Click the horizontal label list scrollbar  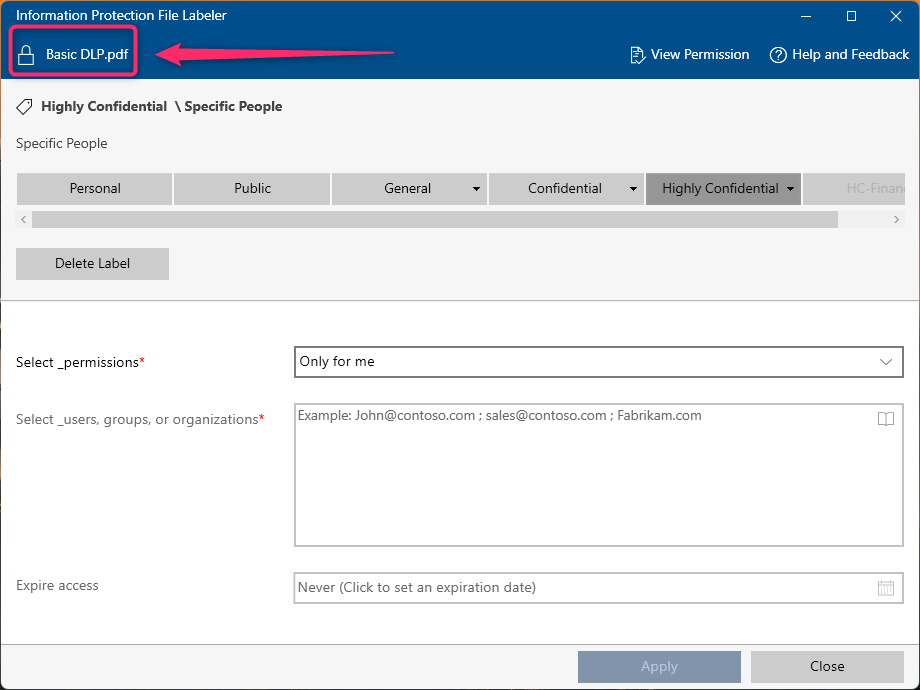pos(434,219)
